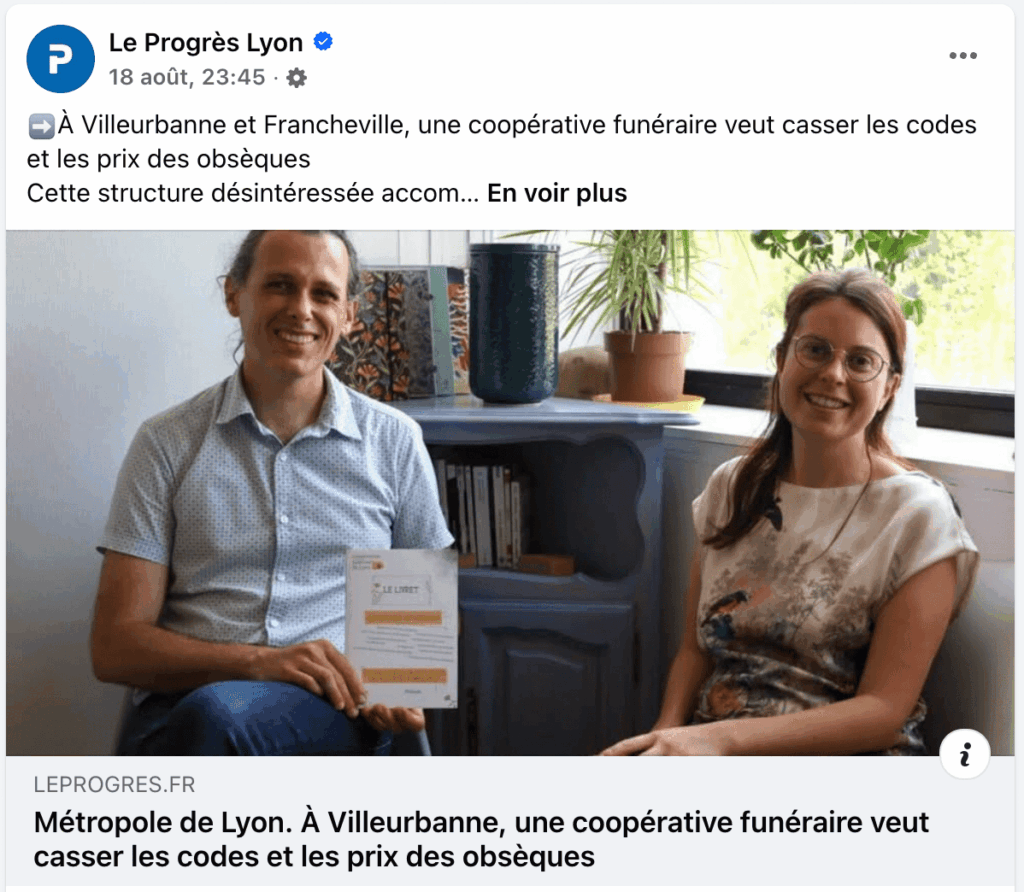This screenshot has height=892, width=1024.
Task: Click caption text 'et les prix des obsèques'
Action: pyautogui.click(x=168, y=159)
